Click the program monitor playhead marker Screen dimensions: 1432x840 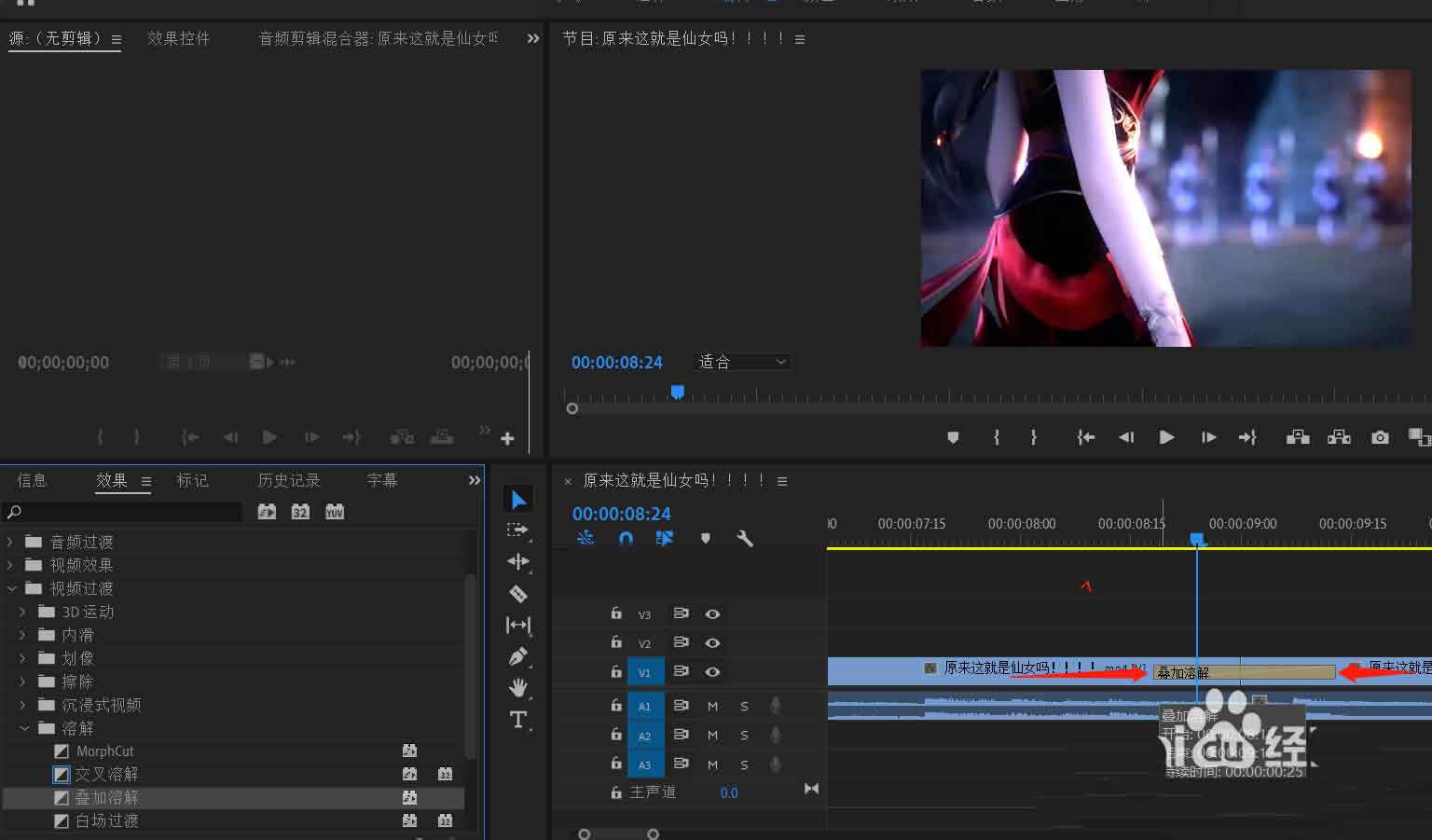tap(678, 392)
